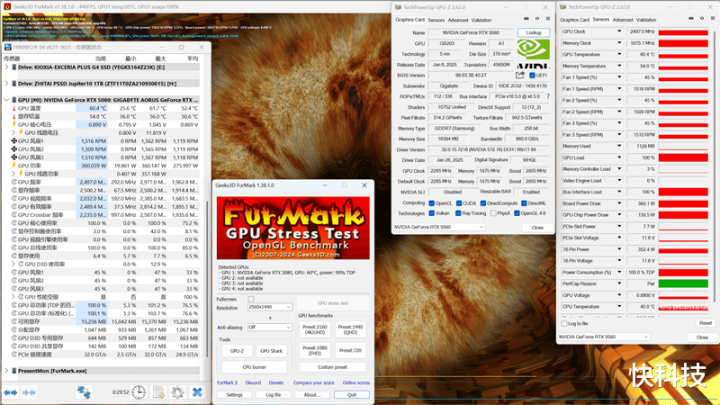Toggle the OpenCL computing checkbox
This screenshot has height=405, width=720.
[x=431, y=203]
